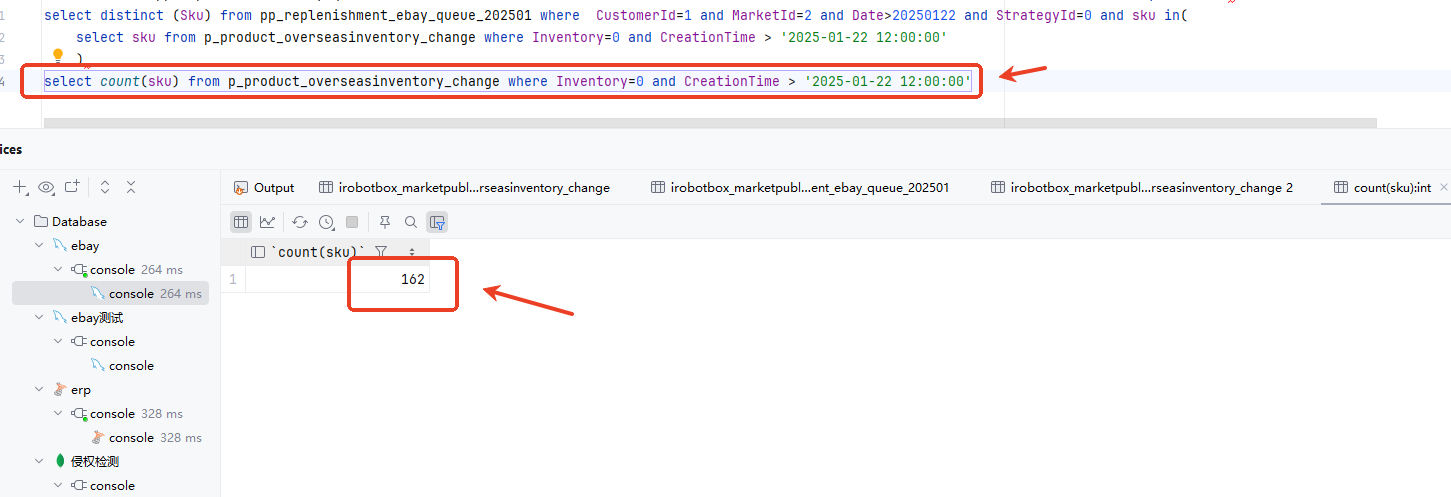Click the column icon beside count(sku) header
Screen dimensions: 1451x497
pyautogui.click(x=258, y=252)
